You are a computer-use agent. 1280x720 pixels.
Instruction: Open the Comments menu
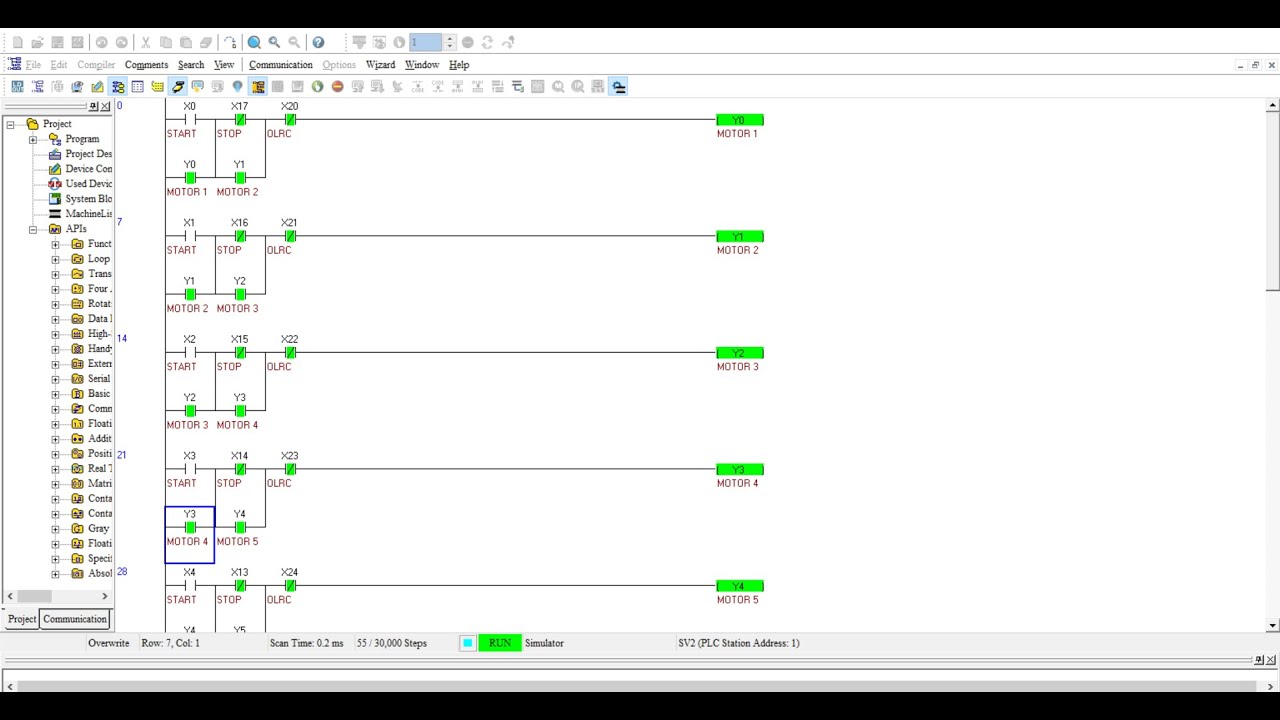click(146, 64)
